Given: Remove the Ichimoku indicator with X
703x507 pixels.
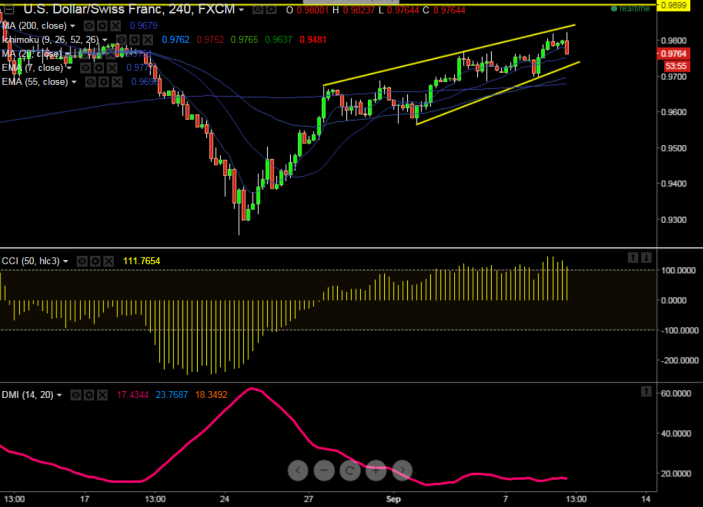Looking at the screenshot, I should click(148, 39).
